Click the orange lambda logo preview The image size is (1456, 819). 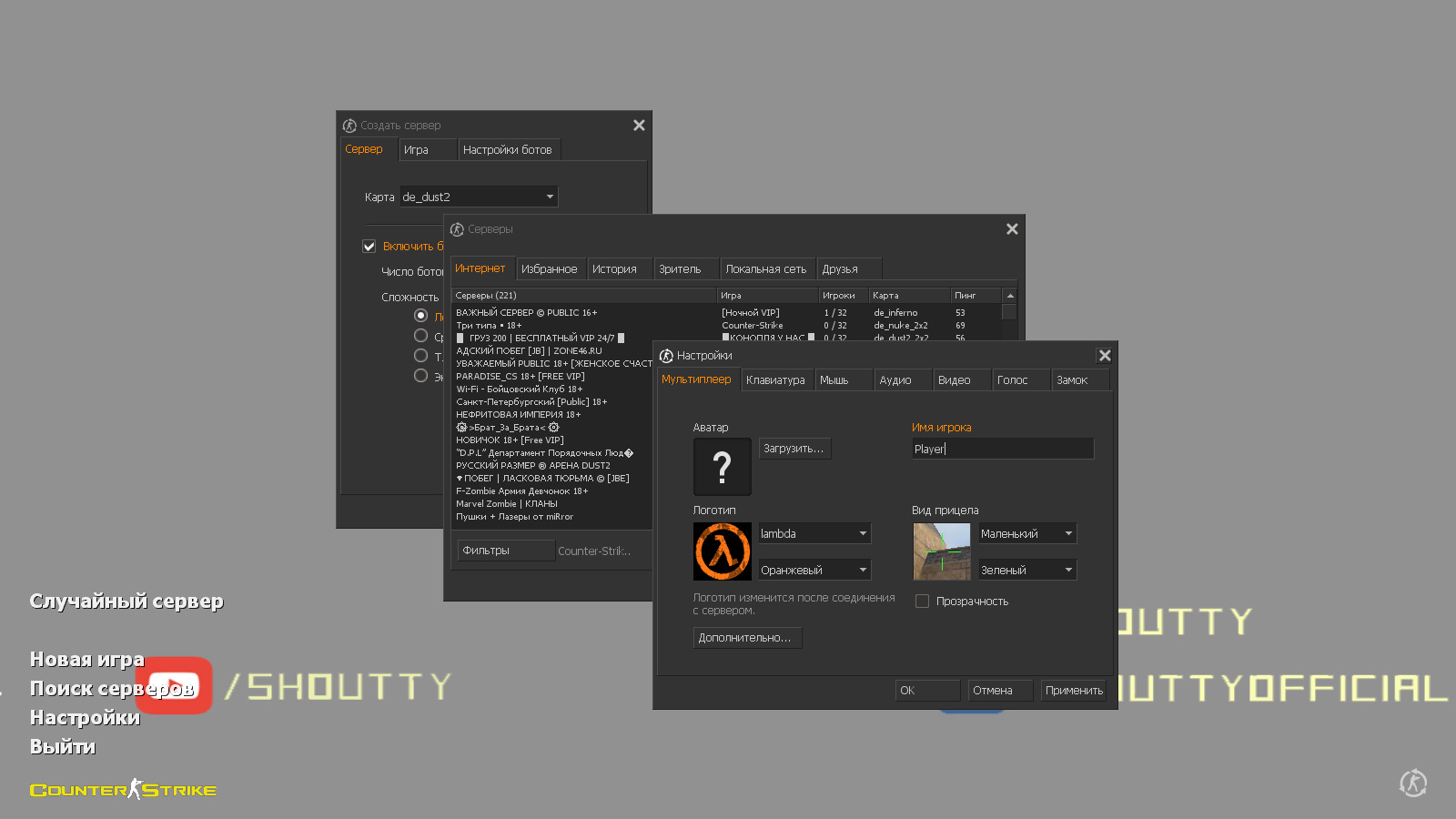pos(722,551)
